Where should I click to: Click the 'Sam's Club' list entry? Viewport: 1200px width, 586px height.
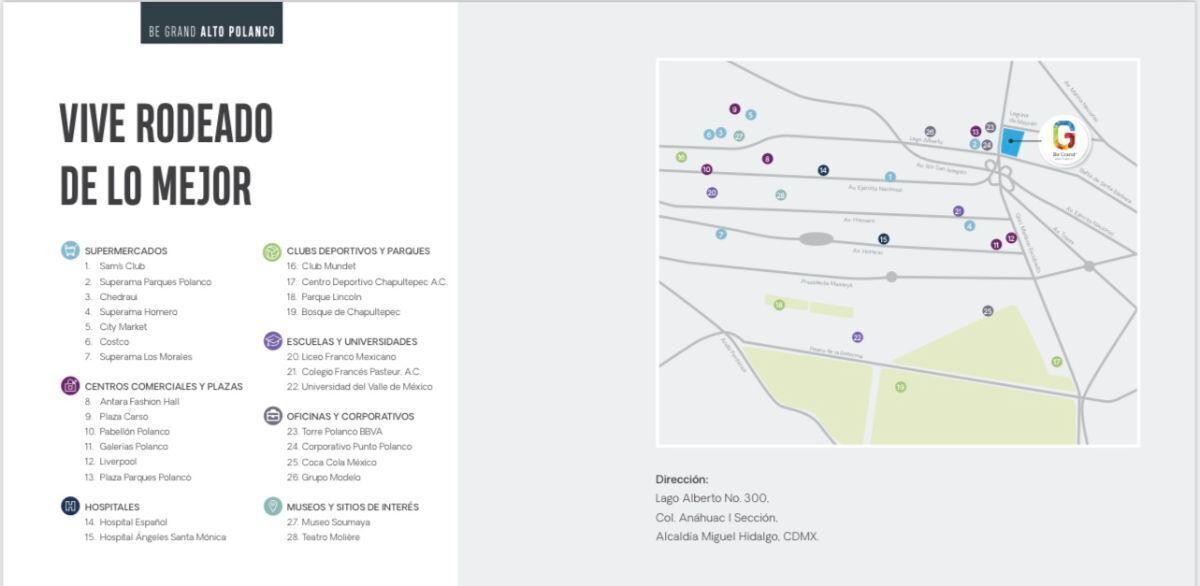[x=115, y=266]
